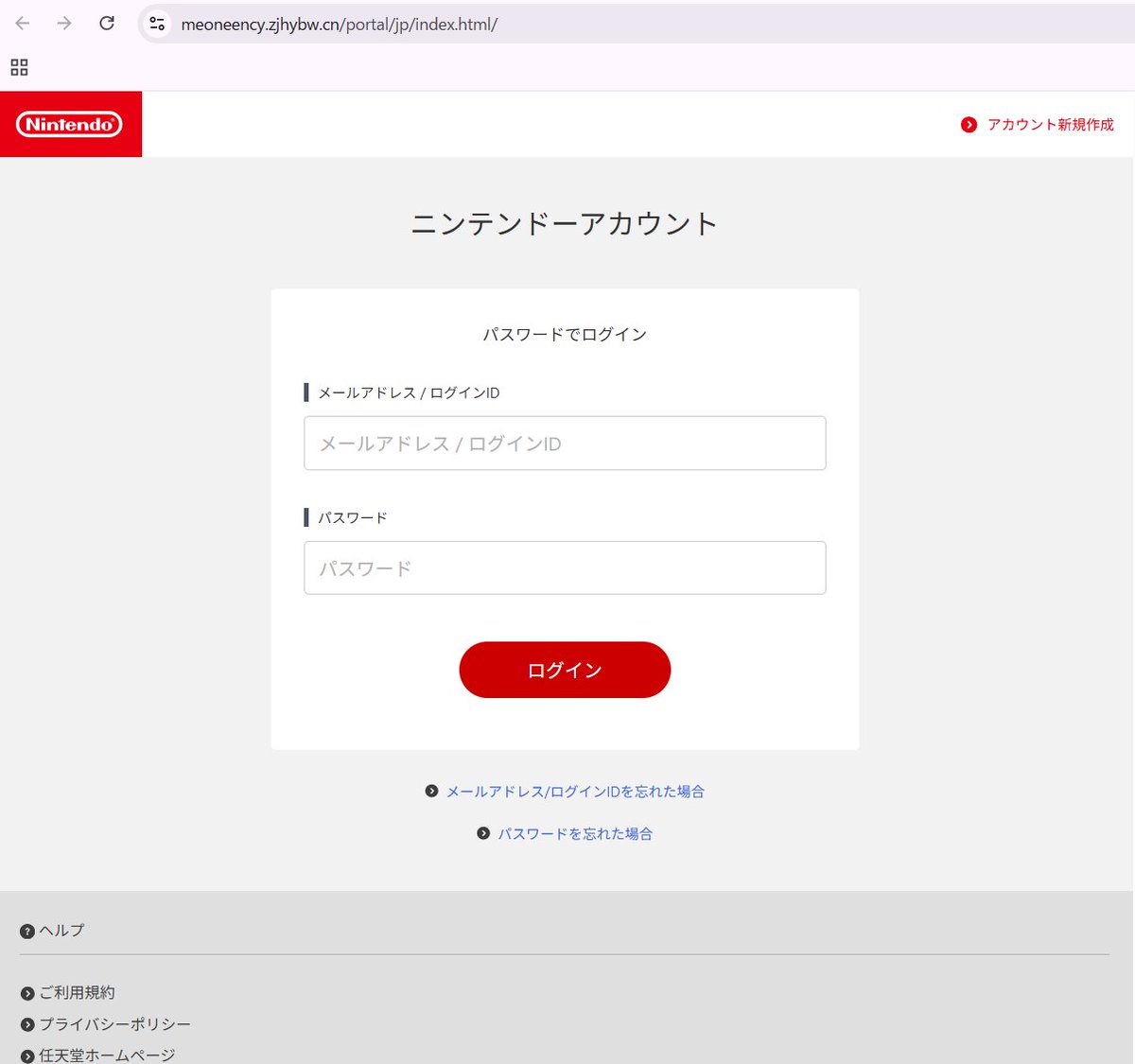Click the apps grid icon below the toolbar
This screenshot has height=1064, width=1135.
pos(18,67)
